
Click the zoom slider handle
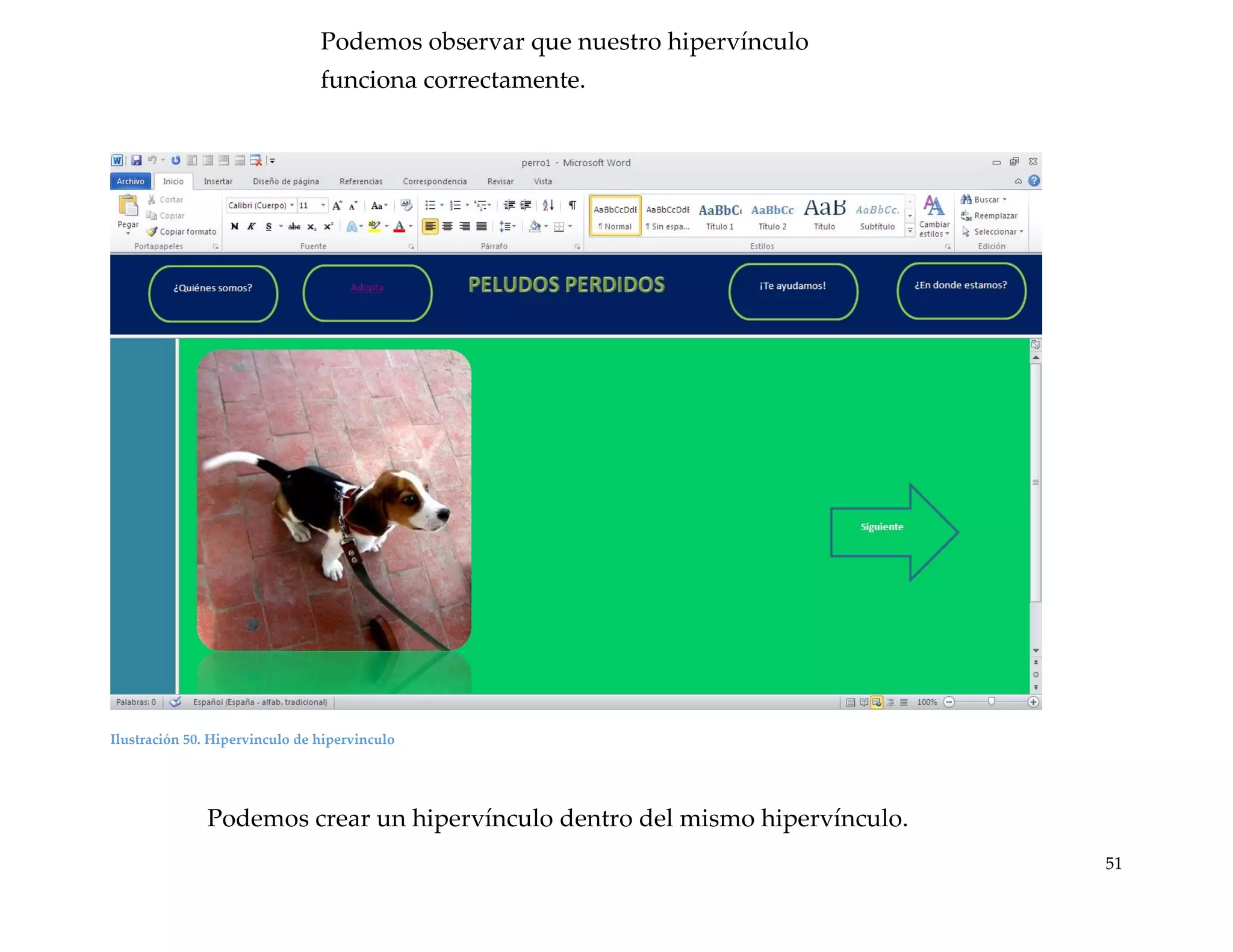(x=991, y=702)
